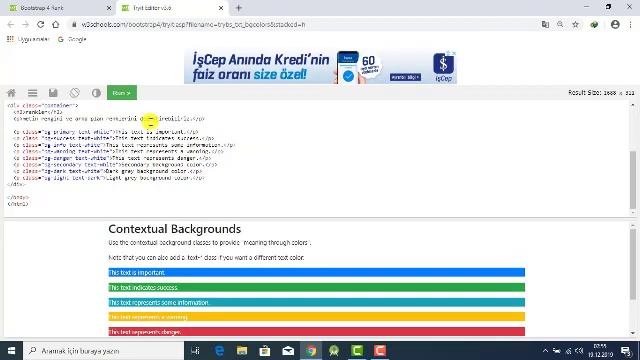Open the Action Center notifications
Screen dimensions: 640x360
tap(626, 351)
